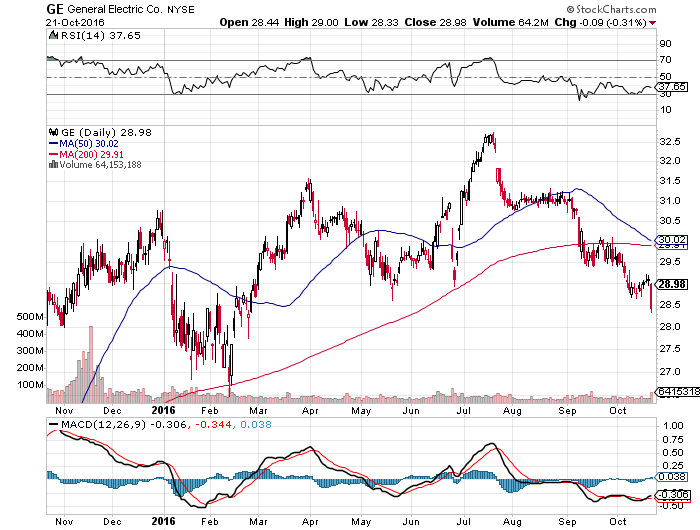
Task: Click the 30.02 MA(50) price tag
Action: (x=671, y=240)
